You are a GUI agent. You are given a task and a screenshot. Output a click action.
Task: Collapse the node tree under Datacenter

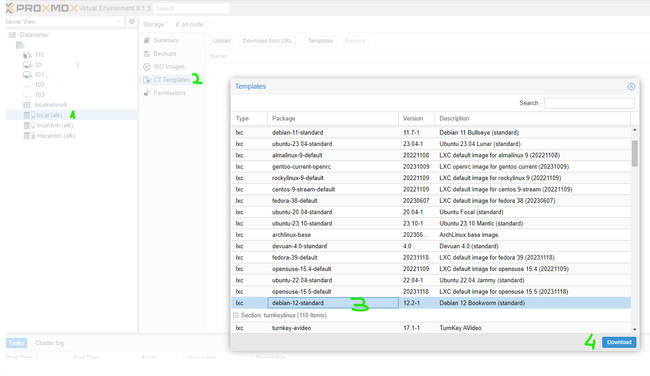(12, 45)
